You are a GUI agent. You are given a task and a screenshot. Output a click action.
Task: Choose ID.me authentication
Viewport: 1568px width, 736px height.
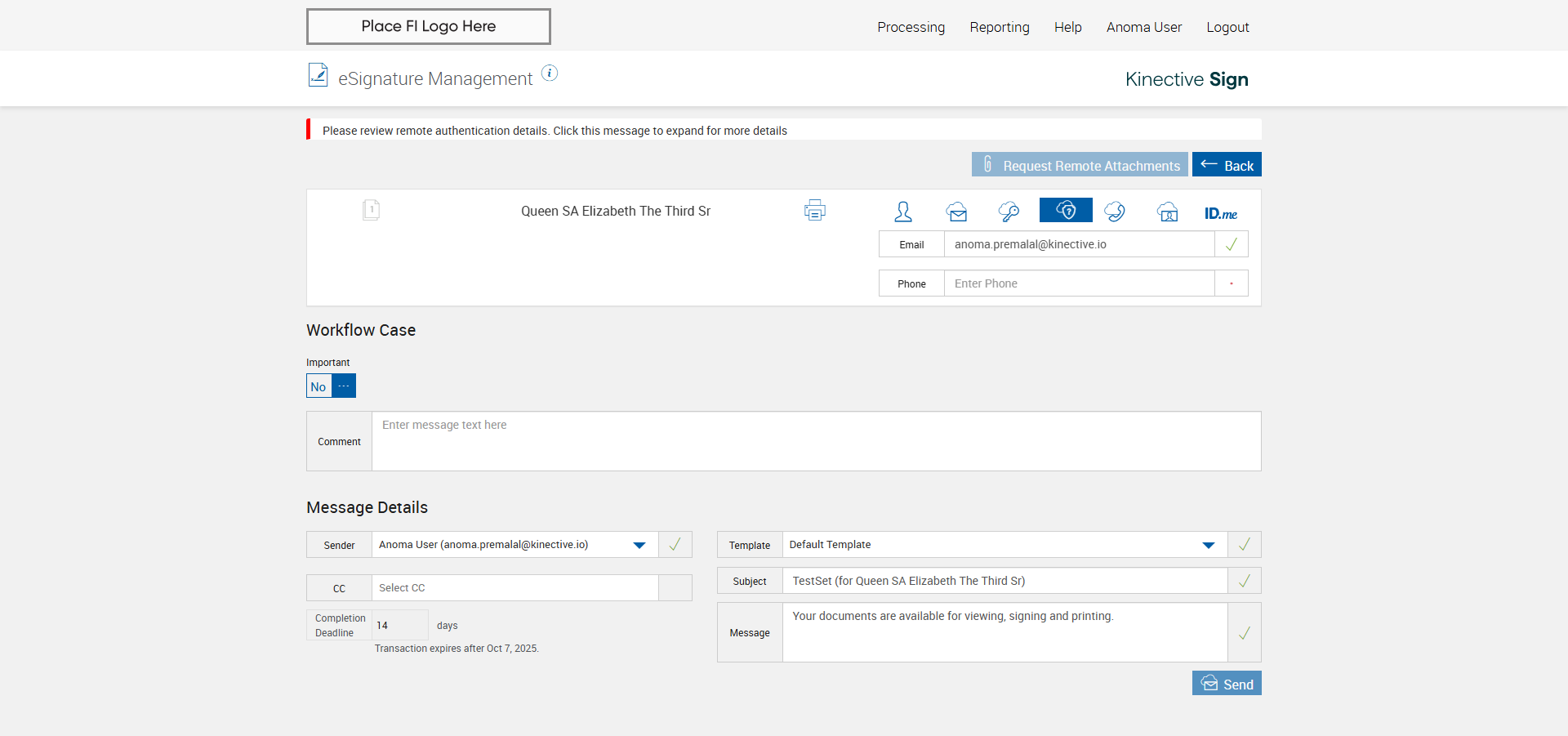[1220, 213]
